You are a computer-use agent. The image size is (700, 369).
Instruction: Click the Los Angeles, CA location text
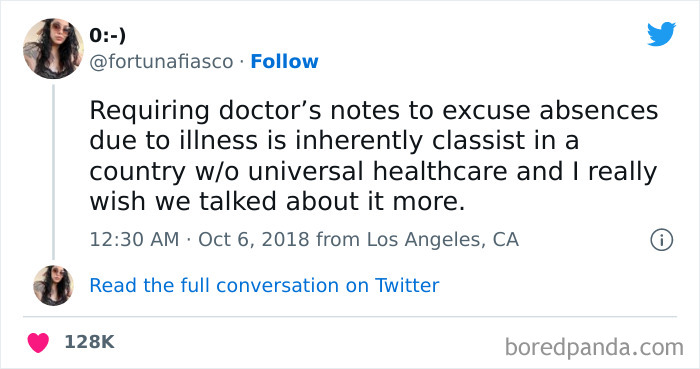(442, 240)
